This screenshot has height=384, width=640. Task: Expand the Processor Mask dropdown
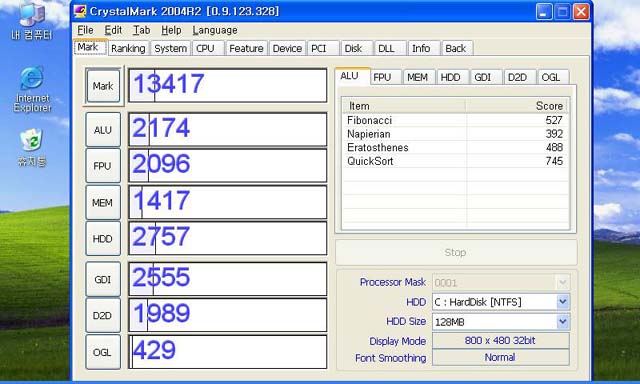pos(562,282)
